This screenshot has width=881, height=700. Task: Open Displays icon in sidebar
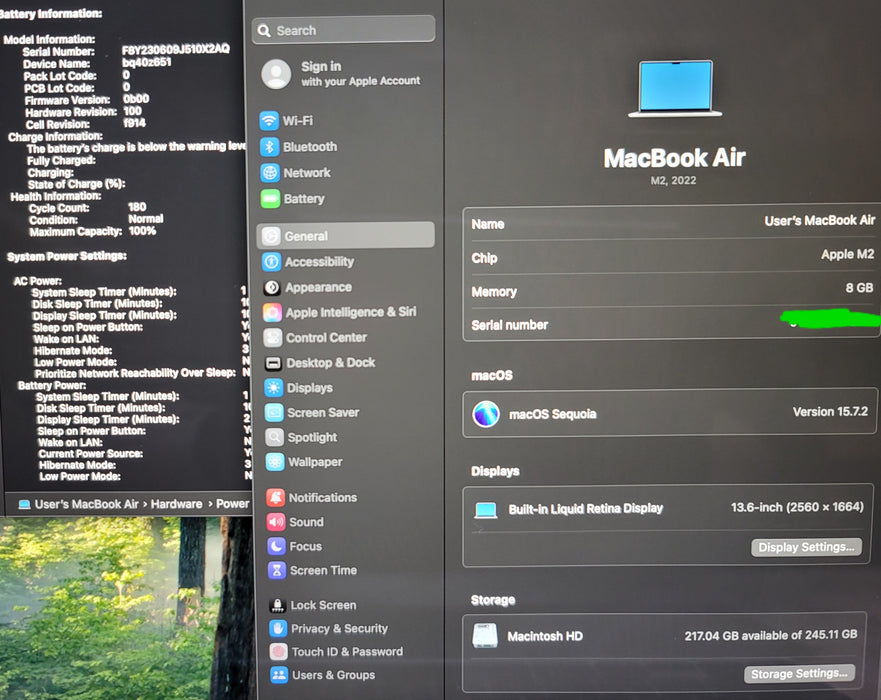[x=274, y=388]
